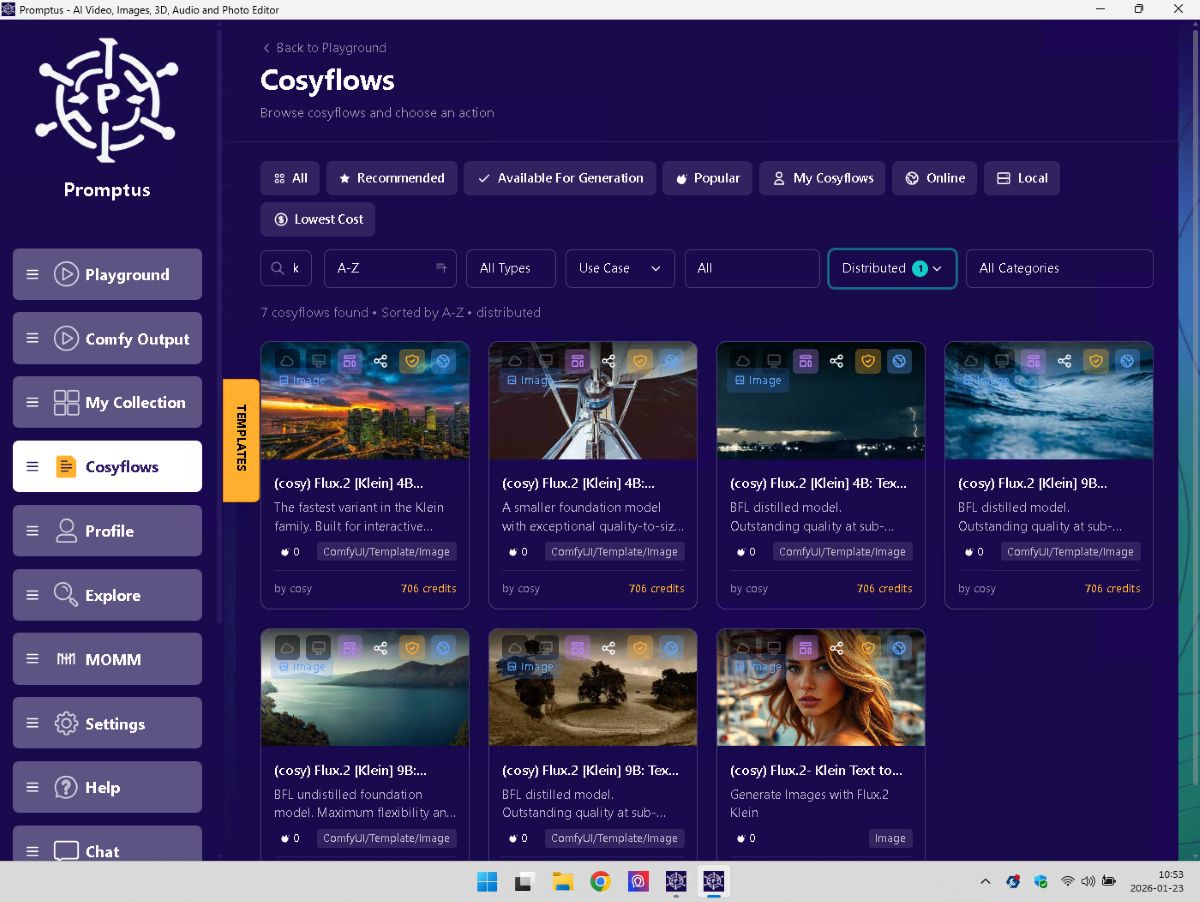This screenshot has width=1200, height=902.
Task: Open Chrome from the taskbar
Action: point(600,881)
